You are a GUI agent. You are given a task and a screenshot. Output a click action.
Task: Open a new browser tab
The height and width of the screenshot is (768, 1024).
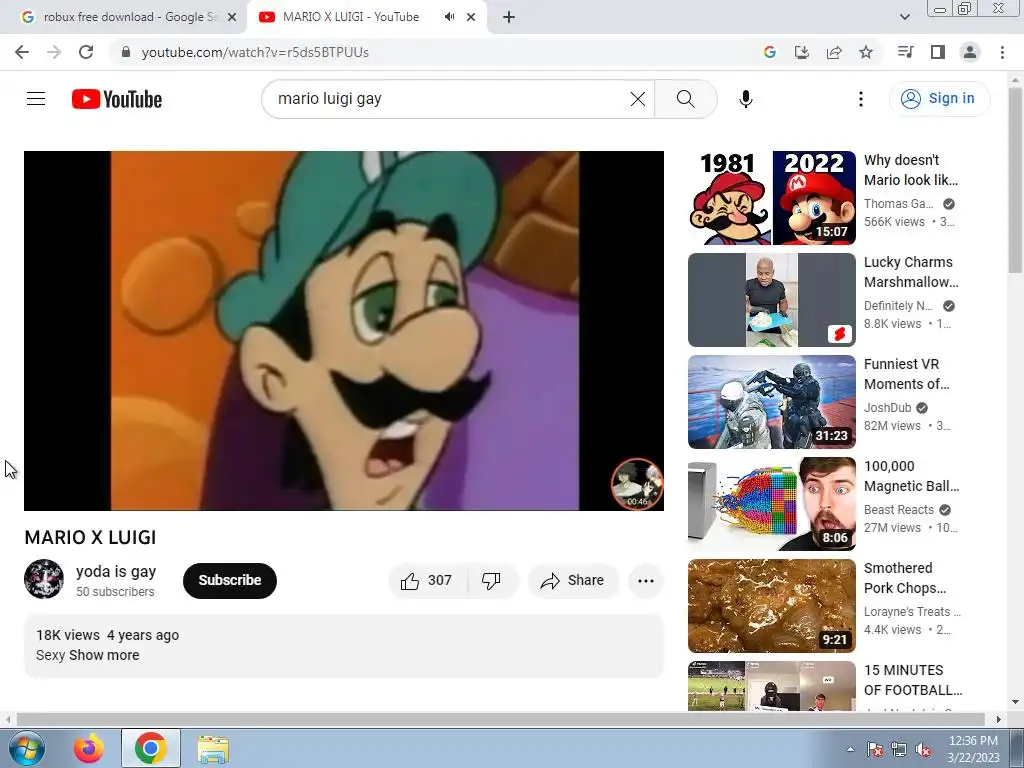(x=509, y=17)
